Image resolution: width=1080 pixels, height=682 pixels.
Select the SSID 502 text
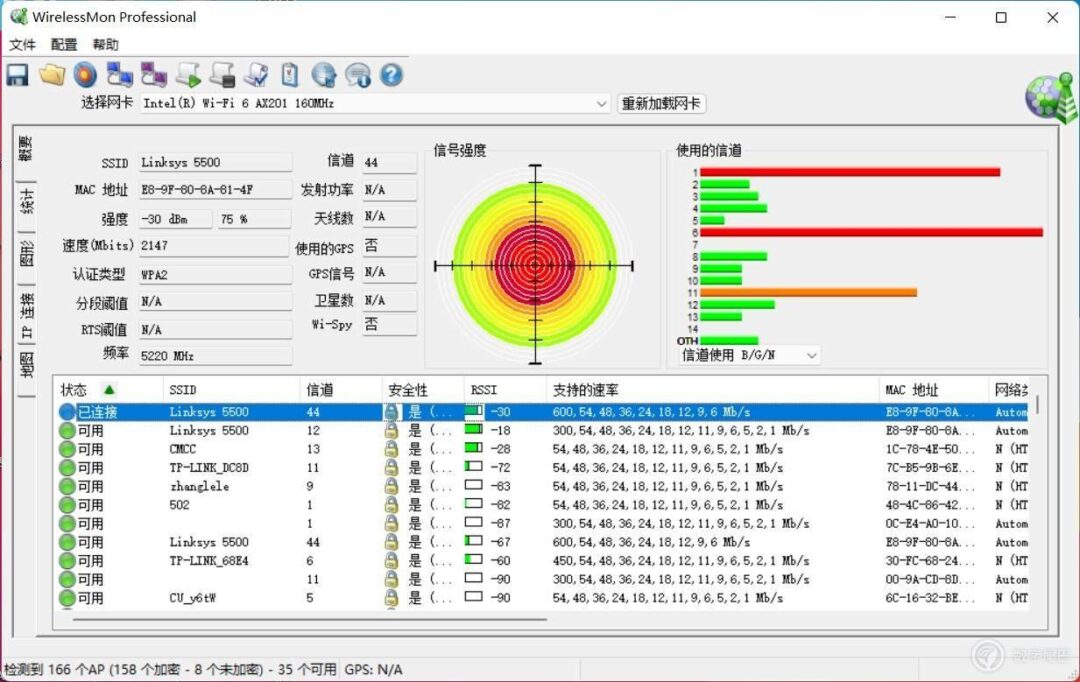point(179,505)
